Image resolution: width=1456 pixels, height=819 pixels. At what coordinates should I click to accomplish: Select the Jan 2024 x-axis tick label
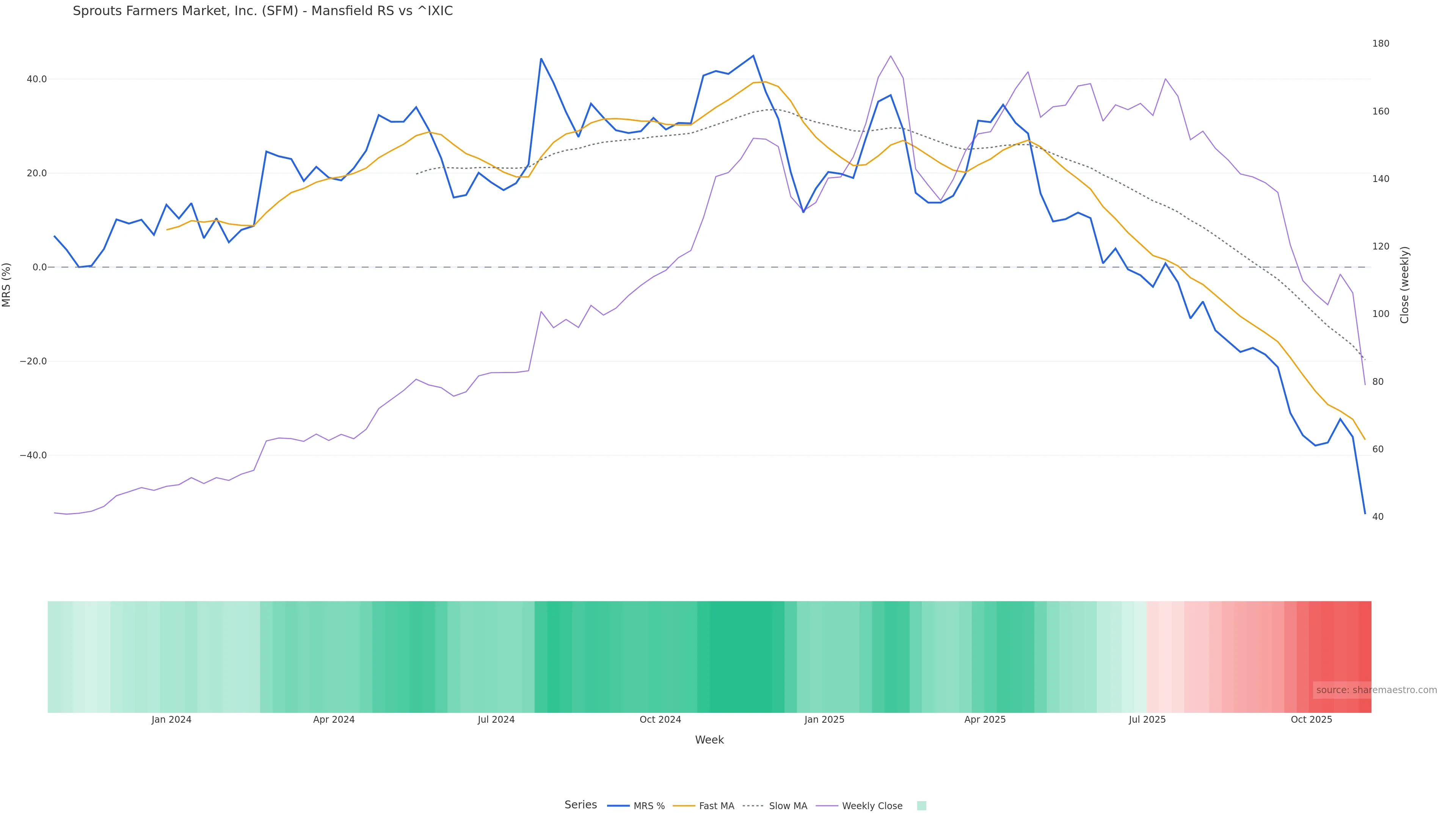(x=171, y=720)
